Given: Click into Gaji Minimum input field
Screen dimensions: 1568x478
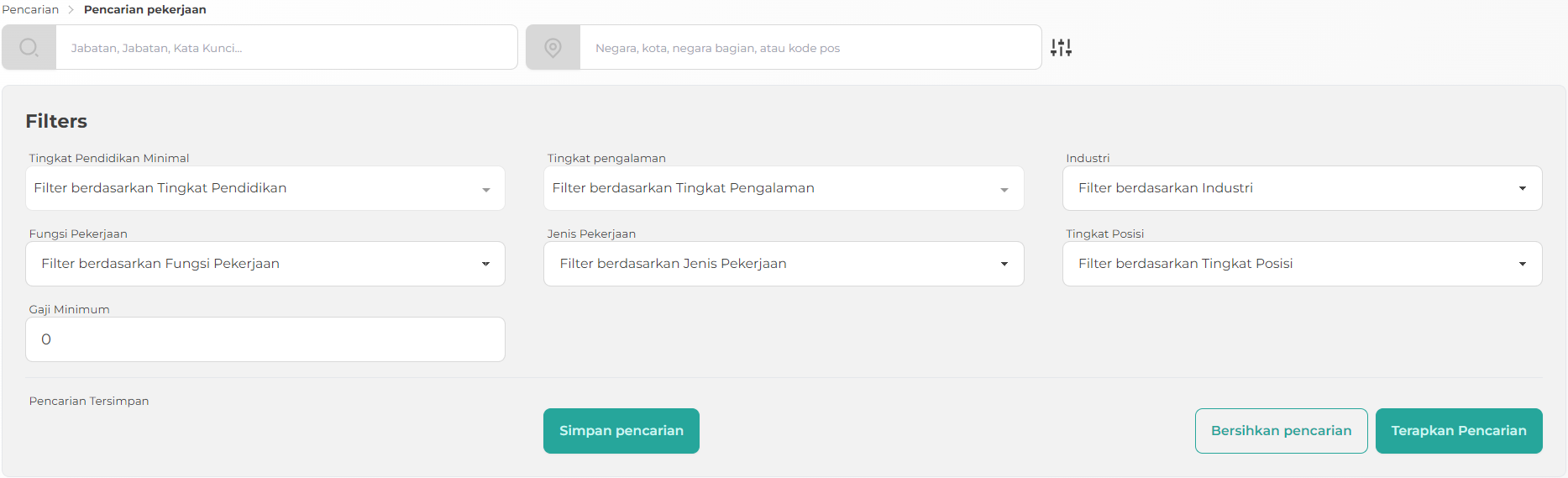Looking at the screenshot, I should (x=265, y=339).
